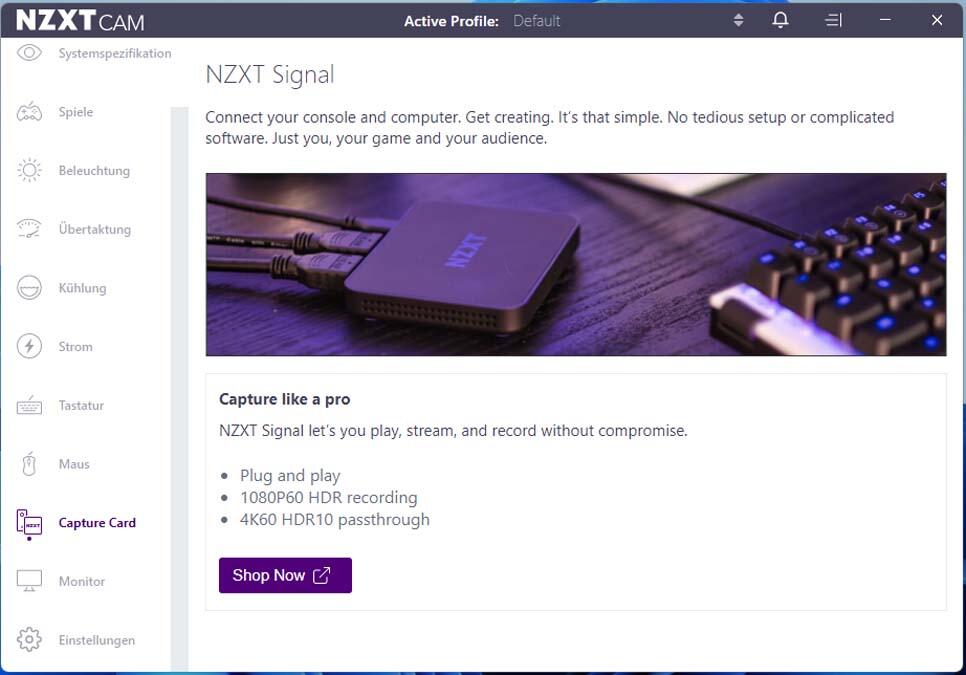Select the Monitor display icon

(x=29, y=581)
